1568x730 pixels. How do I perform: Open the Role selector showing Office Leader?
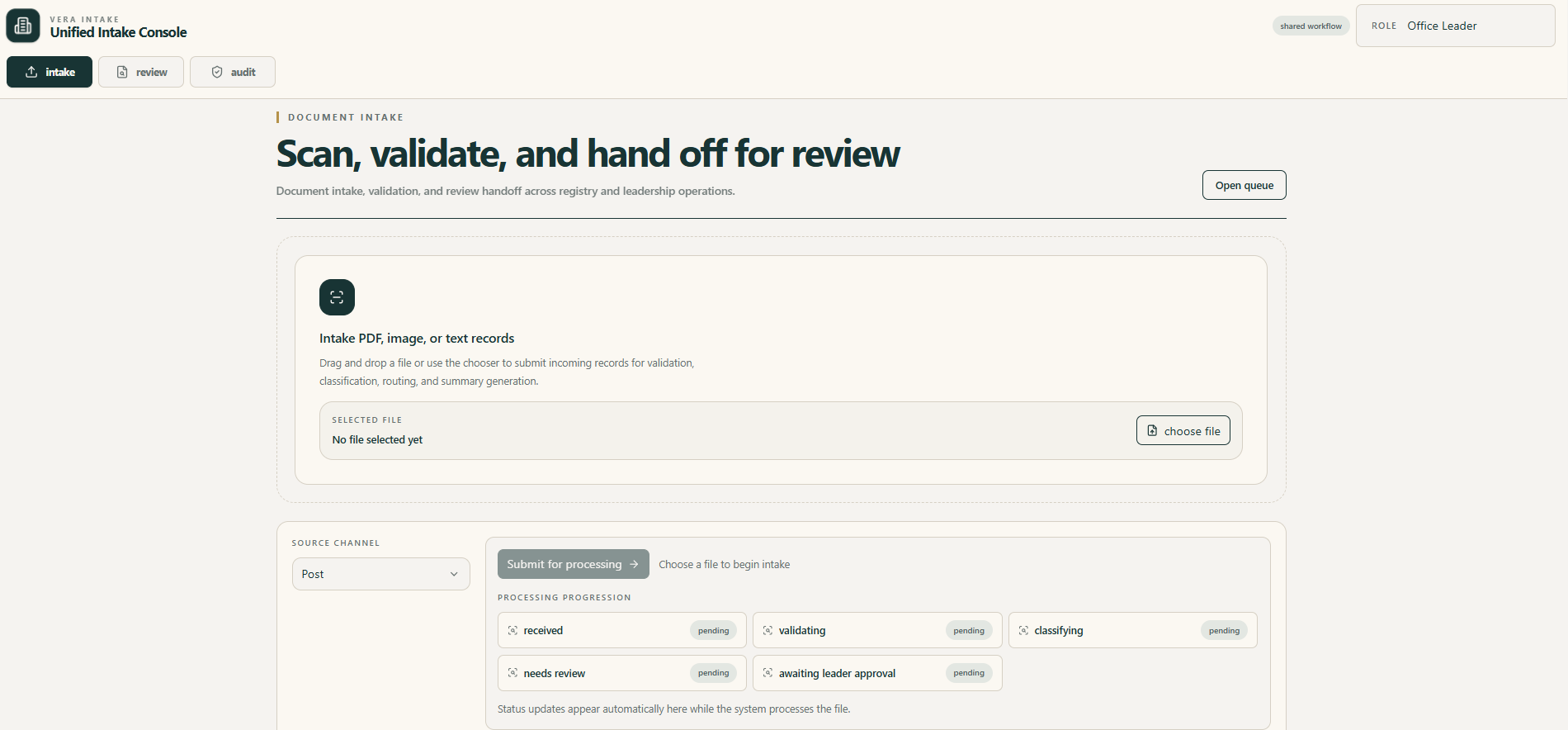coord(1456,26)
